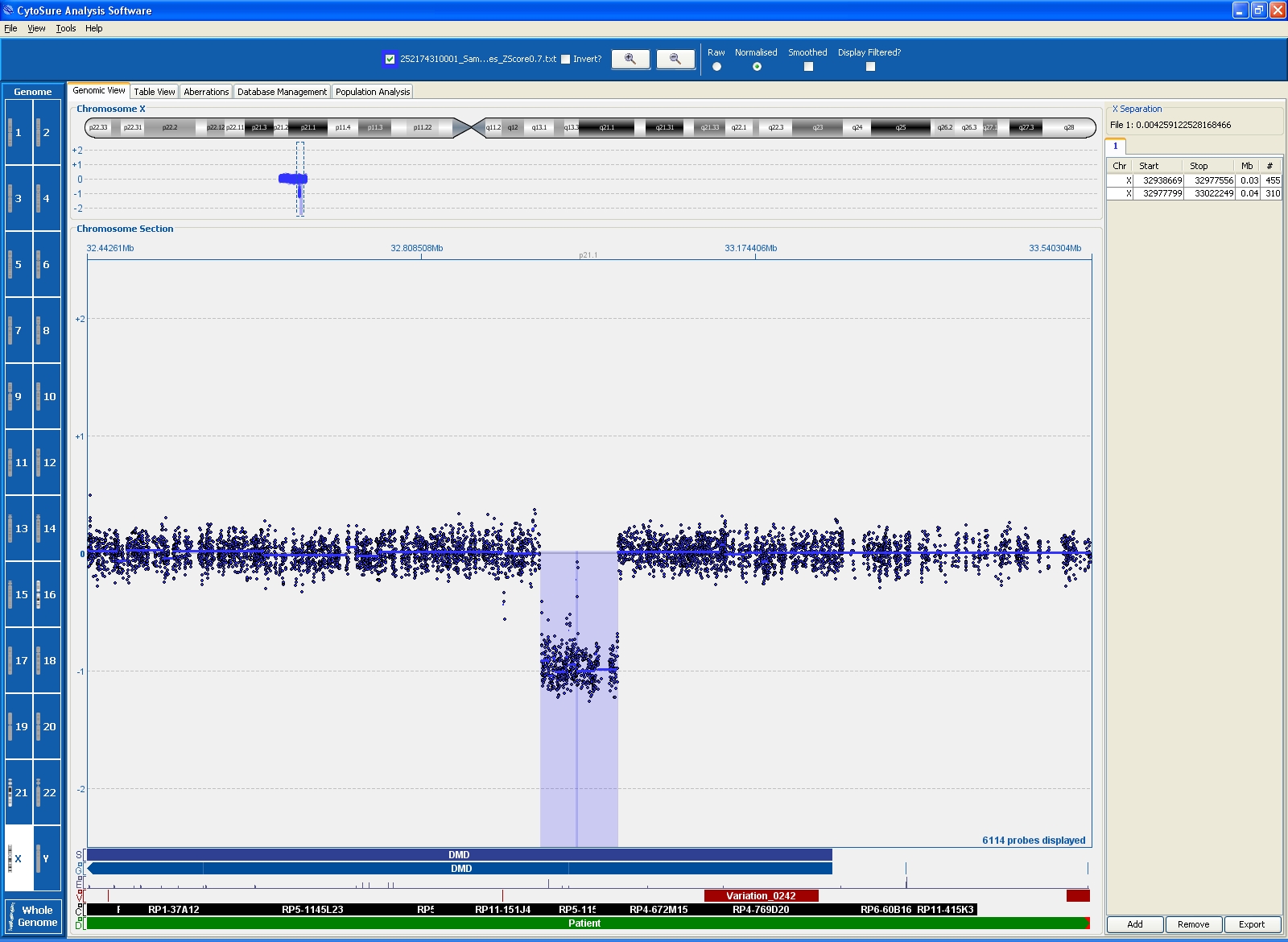
Task: Select chromosome 11 in Genome panel
Action: click(19, 462)
